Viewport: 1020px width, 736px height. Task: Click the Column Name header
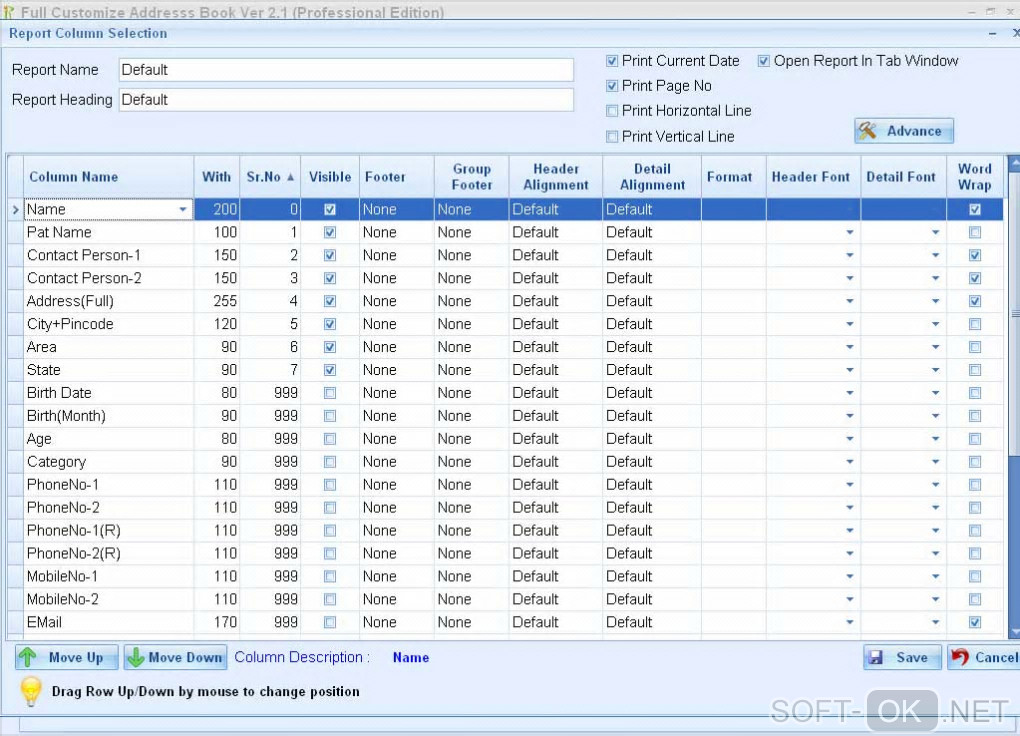coord(74,177)
